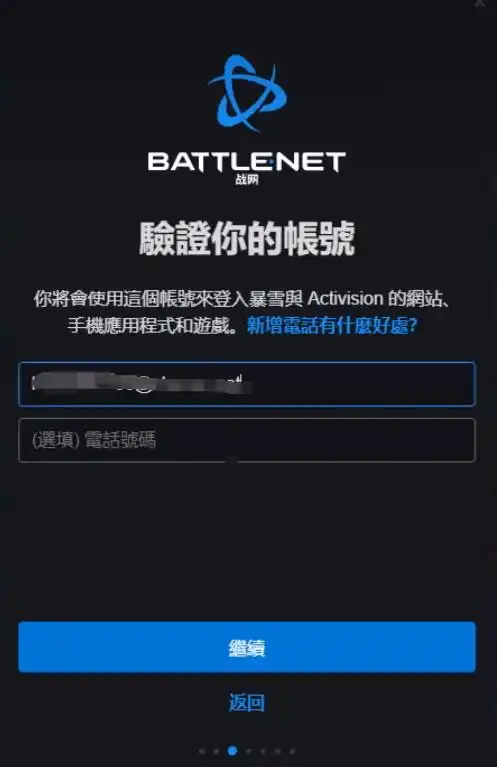The image size is (497, 767).
Task: Select the first progress dot
Action: click(202, 750)
